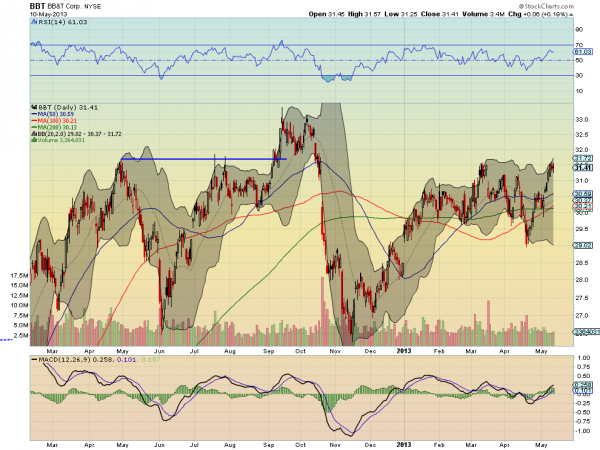Viewport: 600px width, 450px height.
Task: Click the 'MA(200) 30.13' legend text
Action: tap(57, 127)
